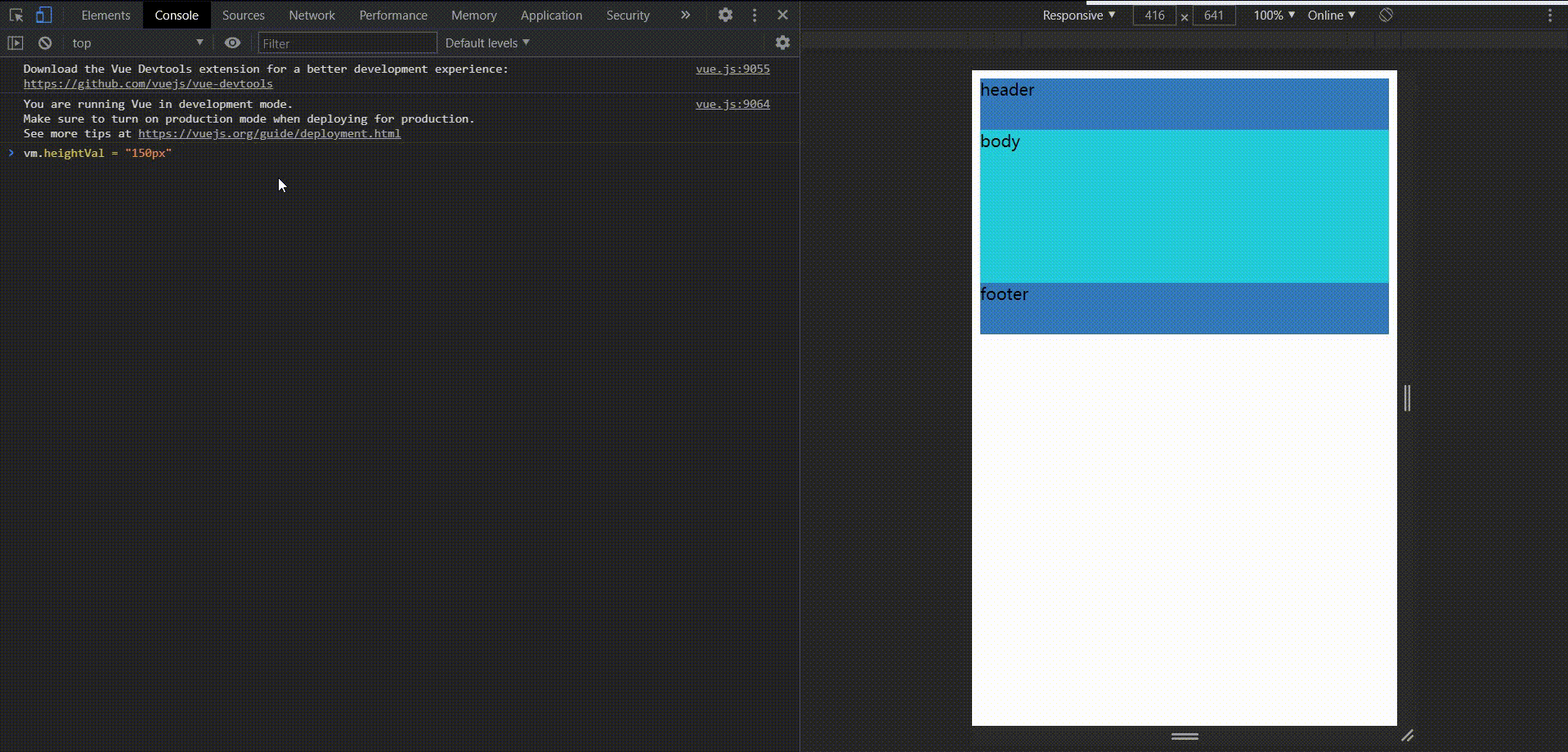Open the Online throttling dropdown
This screenshot has height=752, width=1568.
[1331, 15]
